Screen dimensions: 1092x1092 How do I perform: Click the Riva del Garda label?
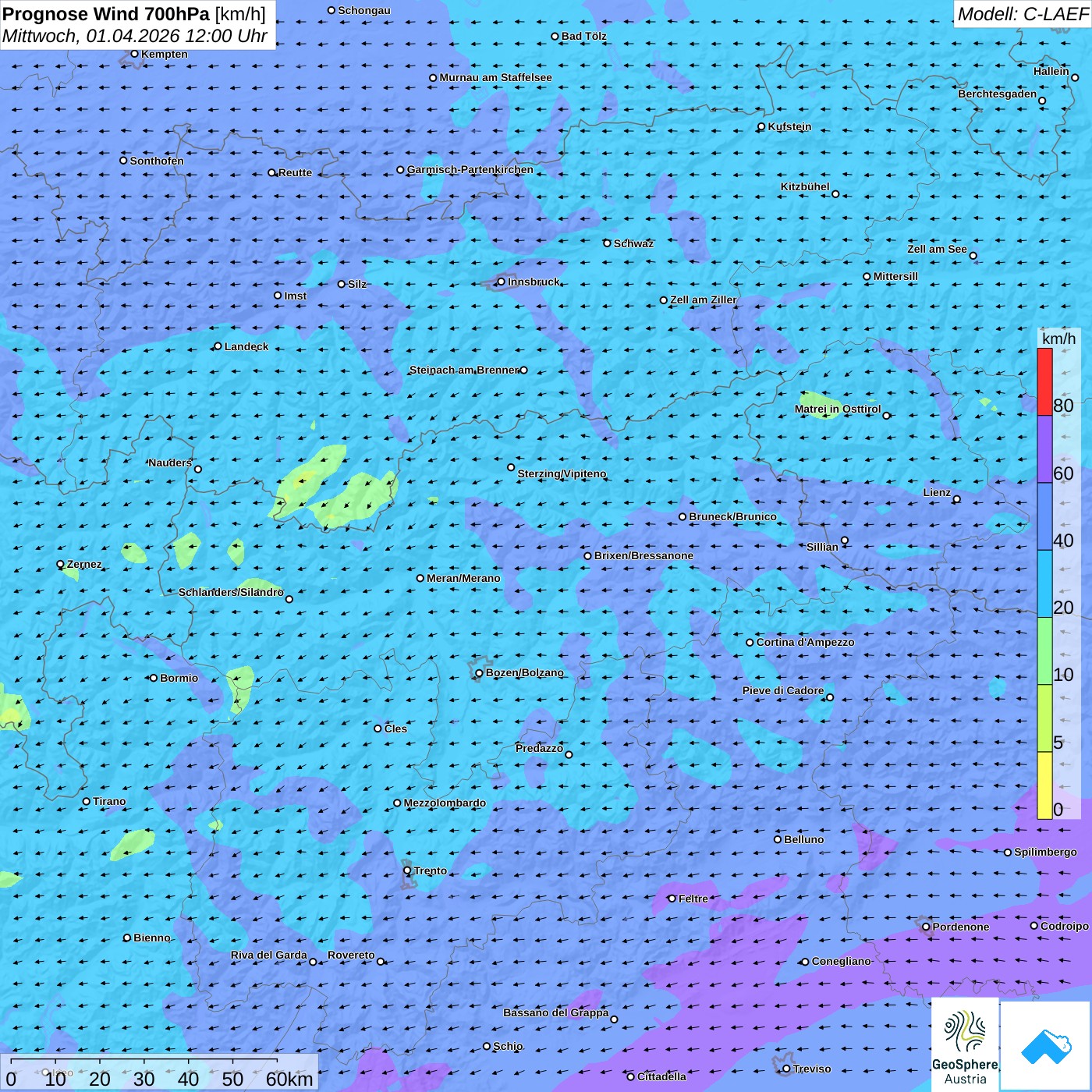point(269,955)
